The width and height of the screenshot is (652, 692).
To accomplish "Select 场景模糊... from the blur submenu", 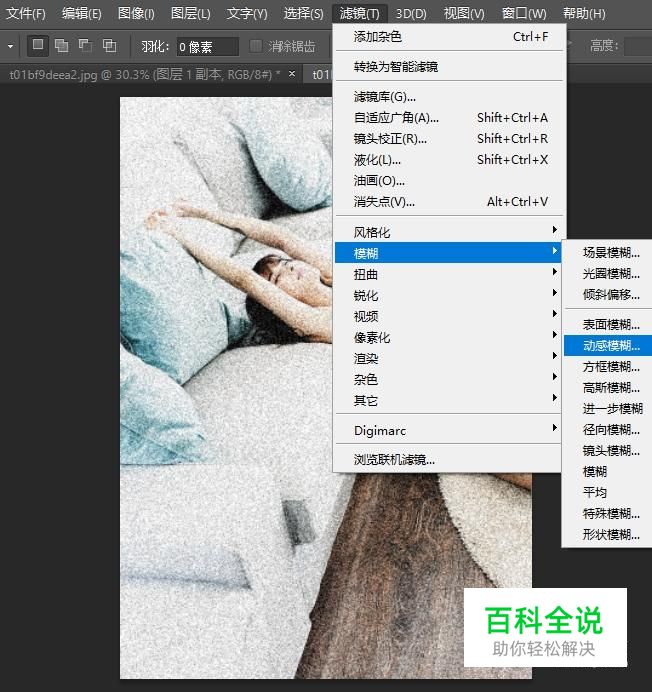I will click(608, 253).
